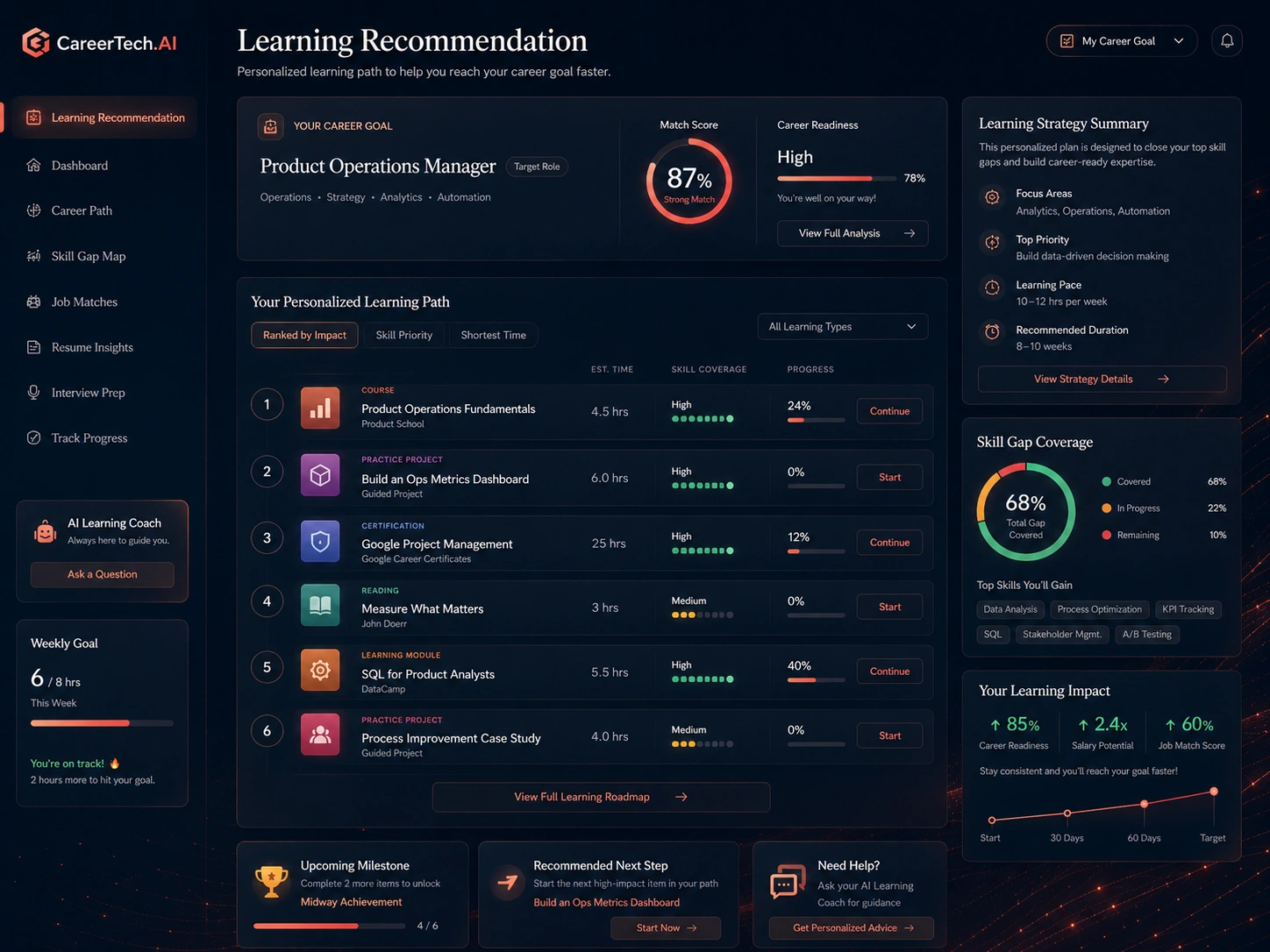Click View Full Analysis button

(853, 233)
